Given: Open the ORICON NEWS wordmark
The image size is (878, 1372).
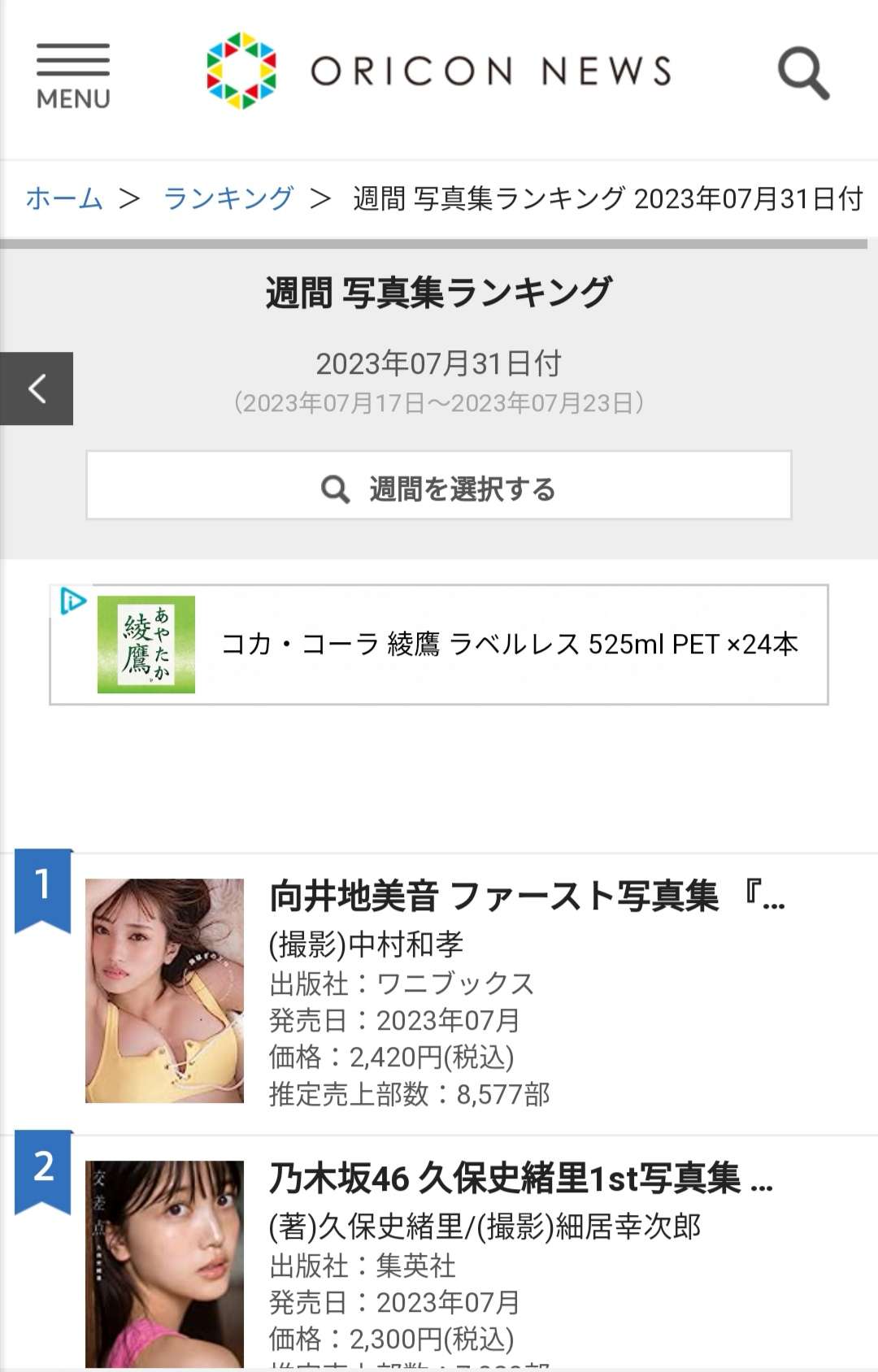Looking at the screenshot, I should [491, 72].
